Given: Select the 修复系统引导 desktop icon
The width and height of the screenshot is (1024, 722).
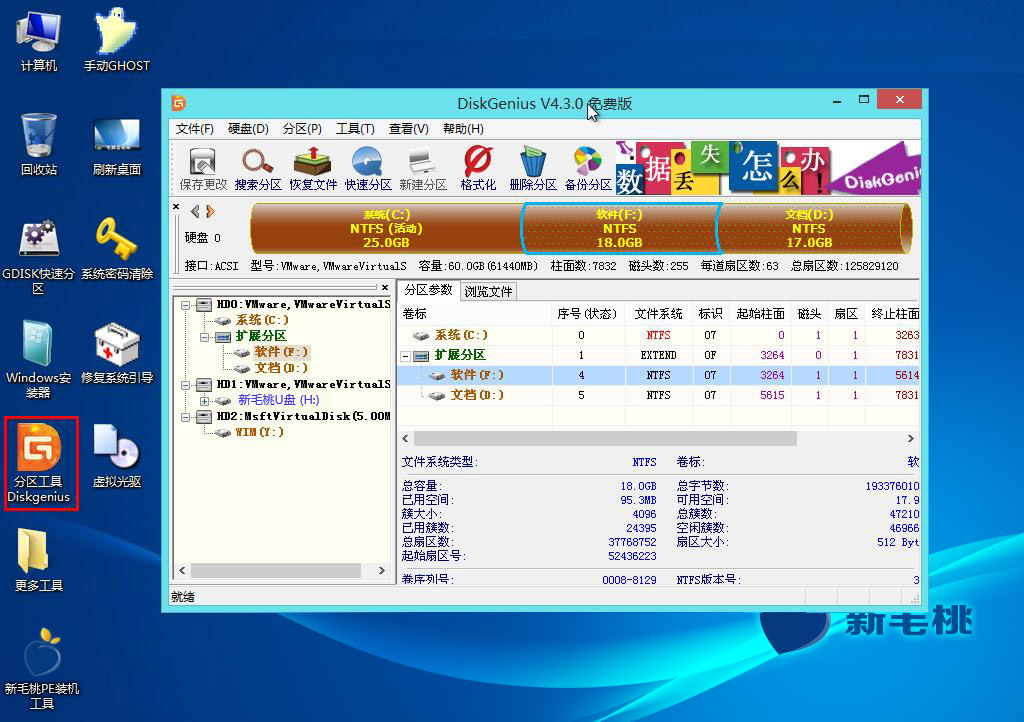Looking at the screenshot, I should click(117, 353).
